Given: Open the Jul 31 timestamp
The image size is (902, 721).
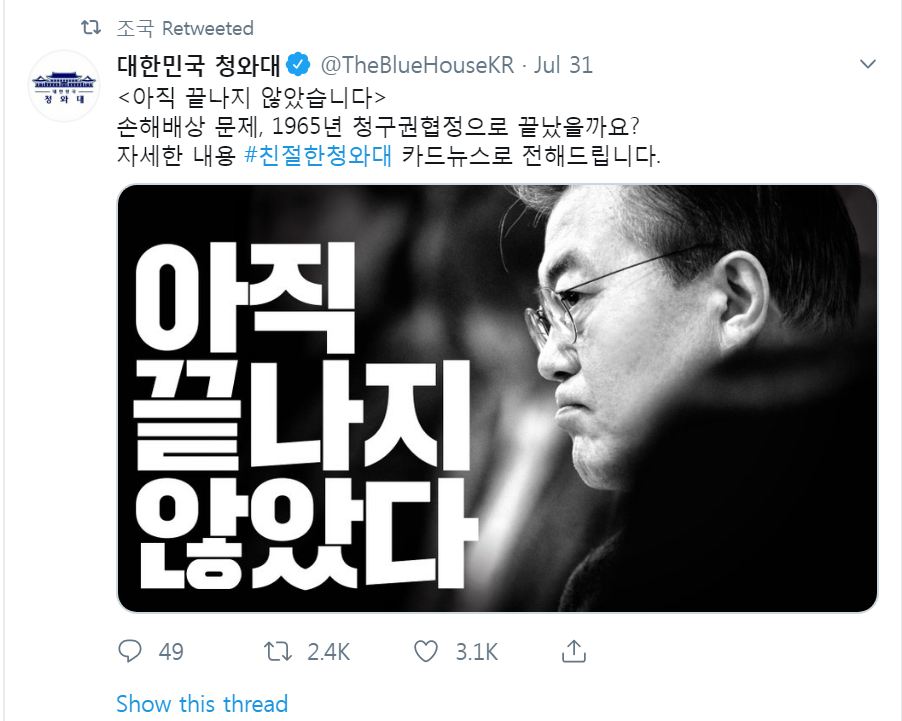Looking at the screenshot, I should click(x=563, y=65).
